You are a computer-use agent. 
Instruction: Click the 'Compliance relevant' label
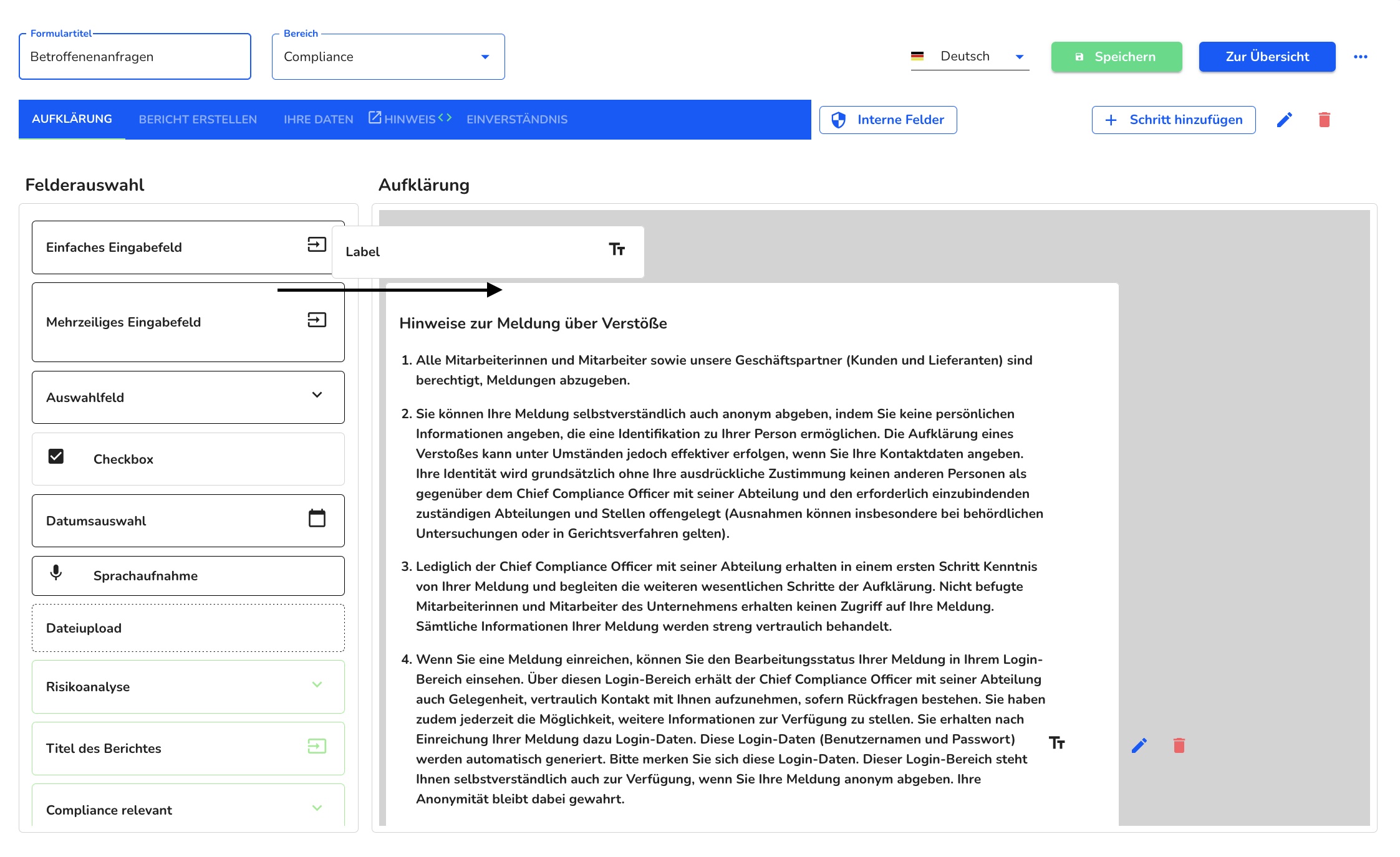(x=109, y=810)
